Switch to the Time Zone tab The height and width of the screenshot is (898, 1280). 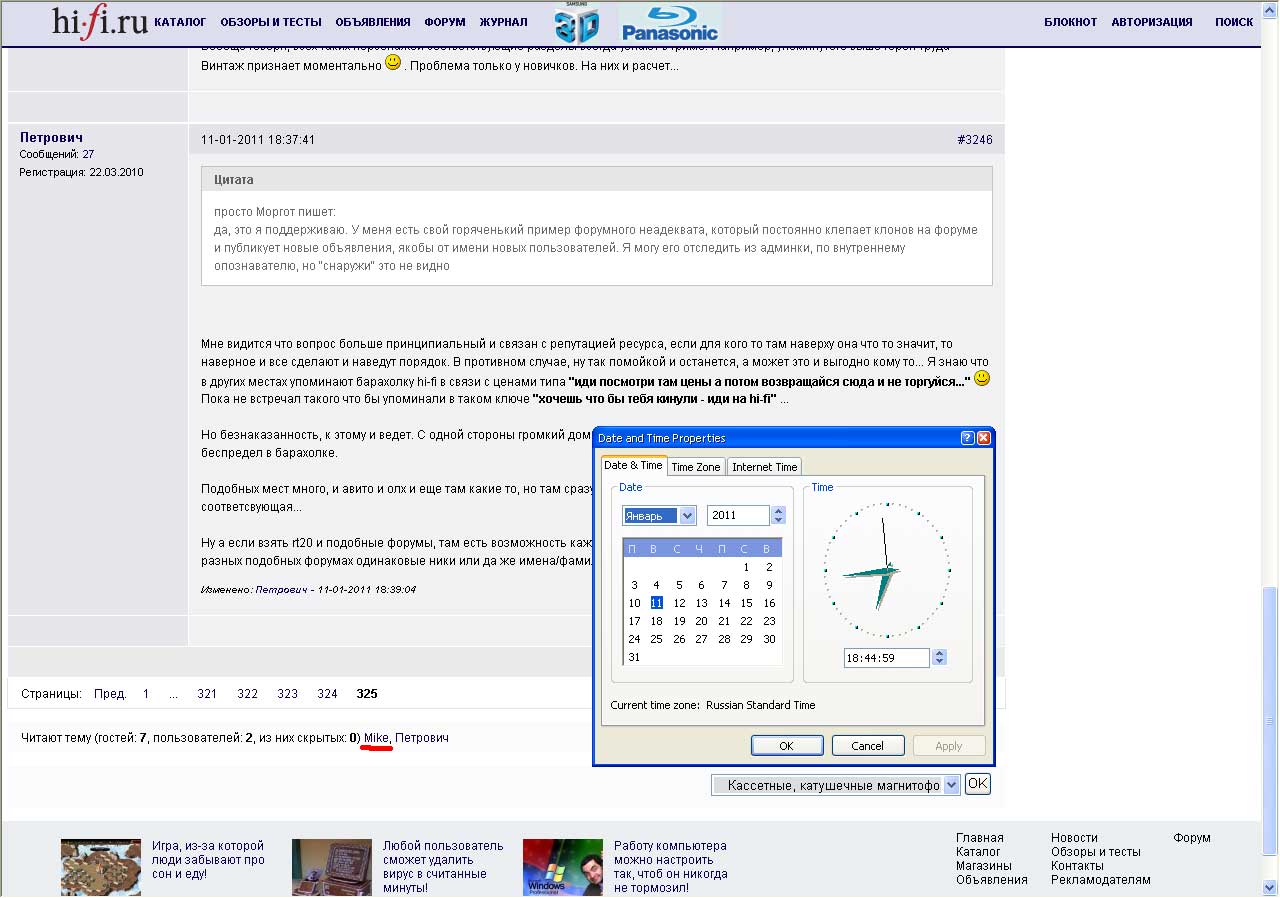[x=695, y=467]
